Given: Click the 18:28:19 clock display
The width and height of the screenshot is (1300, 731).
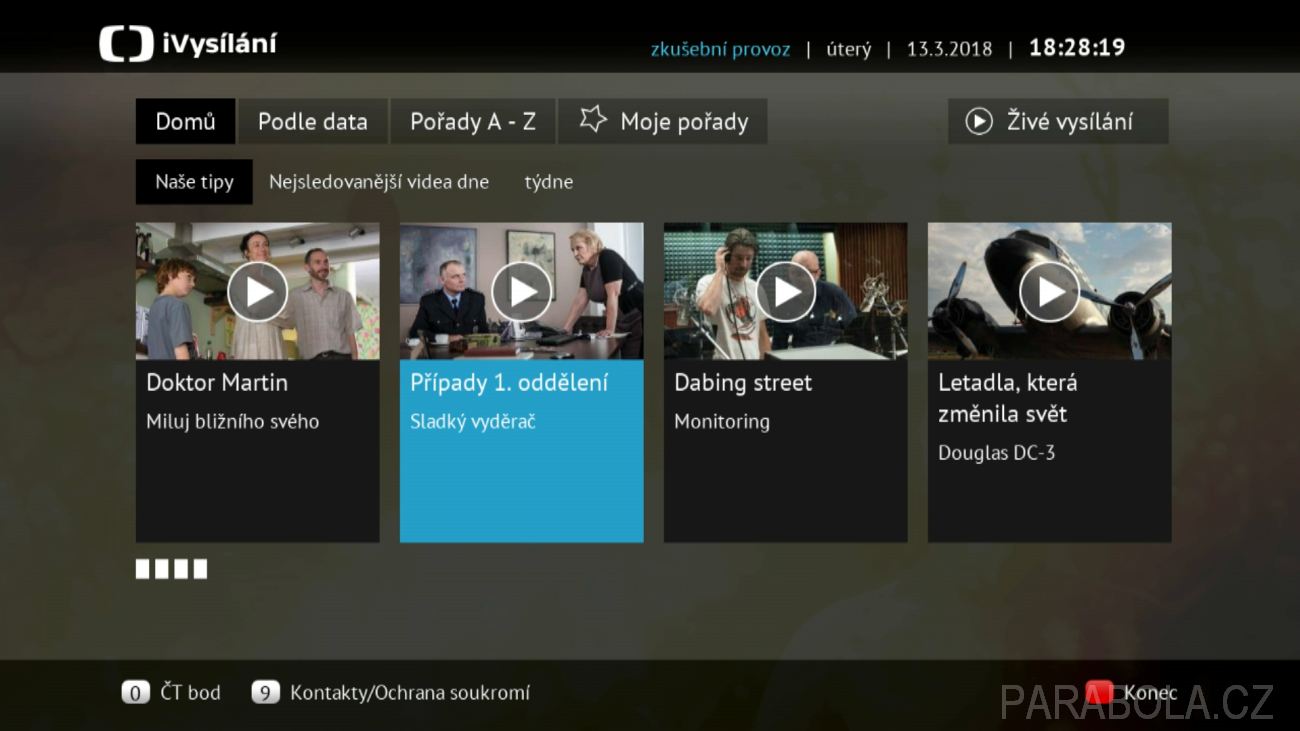Looking at the screenshot, I should (1077, 48).
